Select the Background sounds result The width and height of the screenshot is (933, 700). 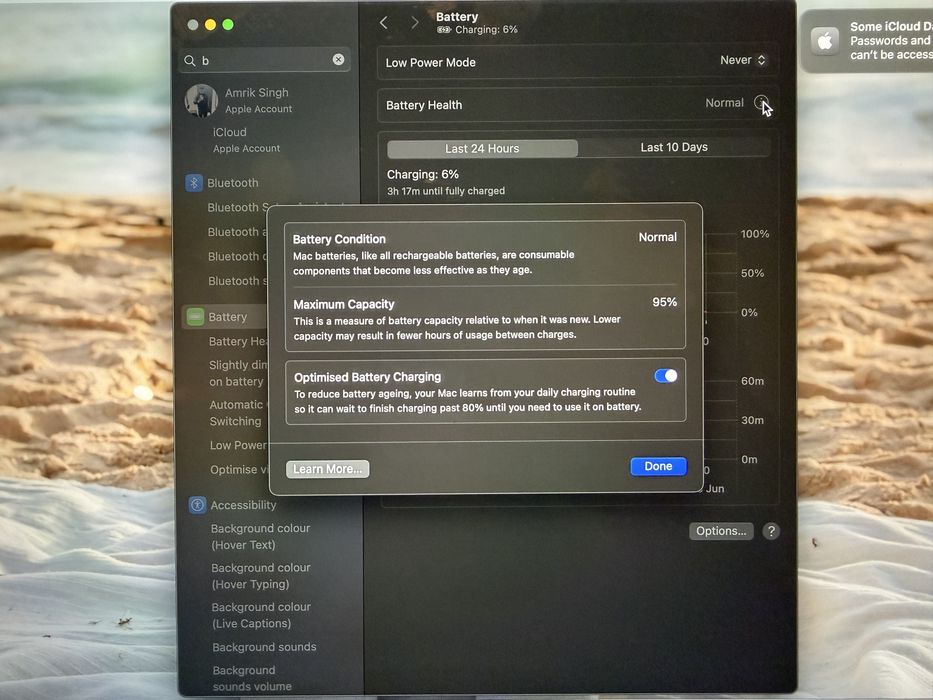click(264, 647)
